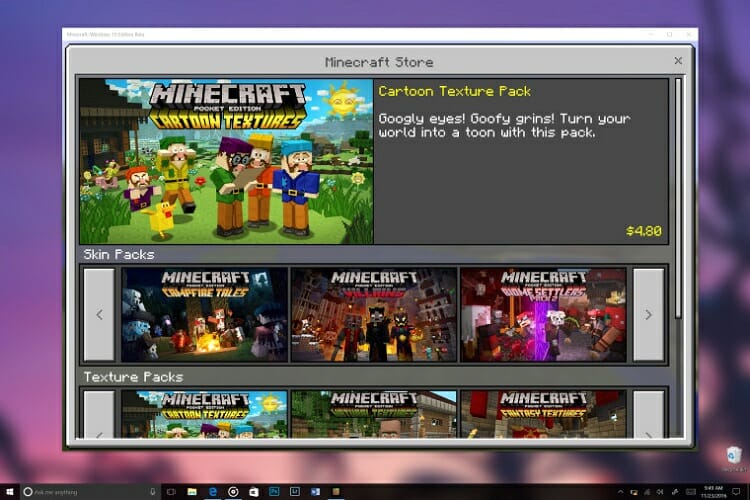Open the network tray icon
Screen dimensions: 750x500
point(647,492)
